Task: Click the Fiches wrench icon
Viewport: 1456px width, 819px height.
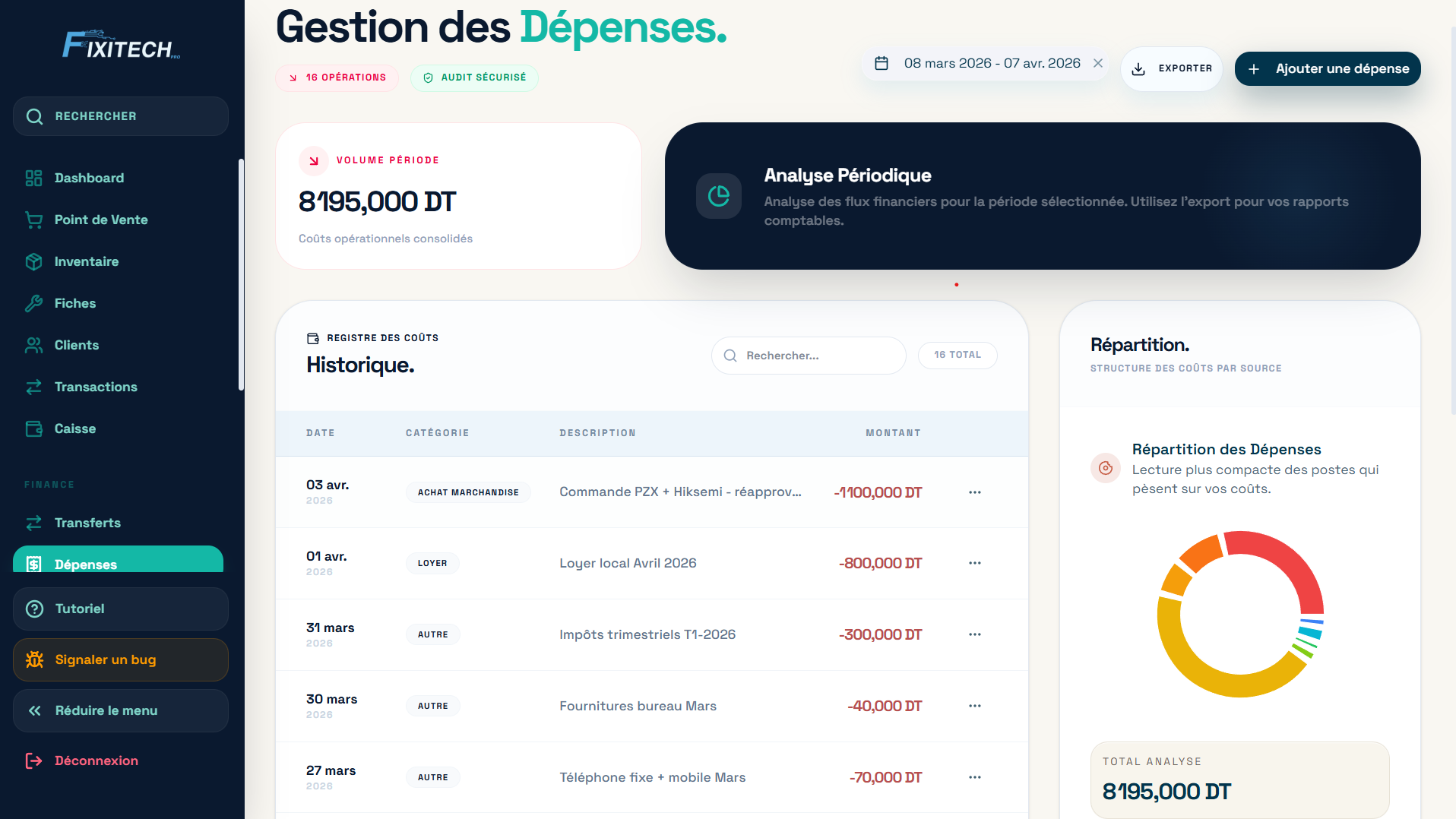Action: point(33,303)
